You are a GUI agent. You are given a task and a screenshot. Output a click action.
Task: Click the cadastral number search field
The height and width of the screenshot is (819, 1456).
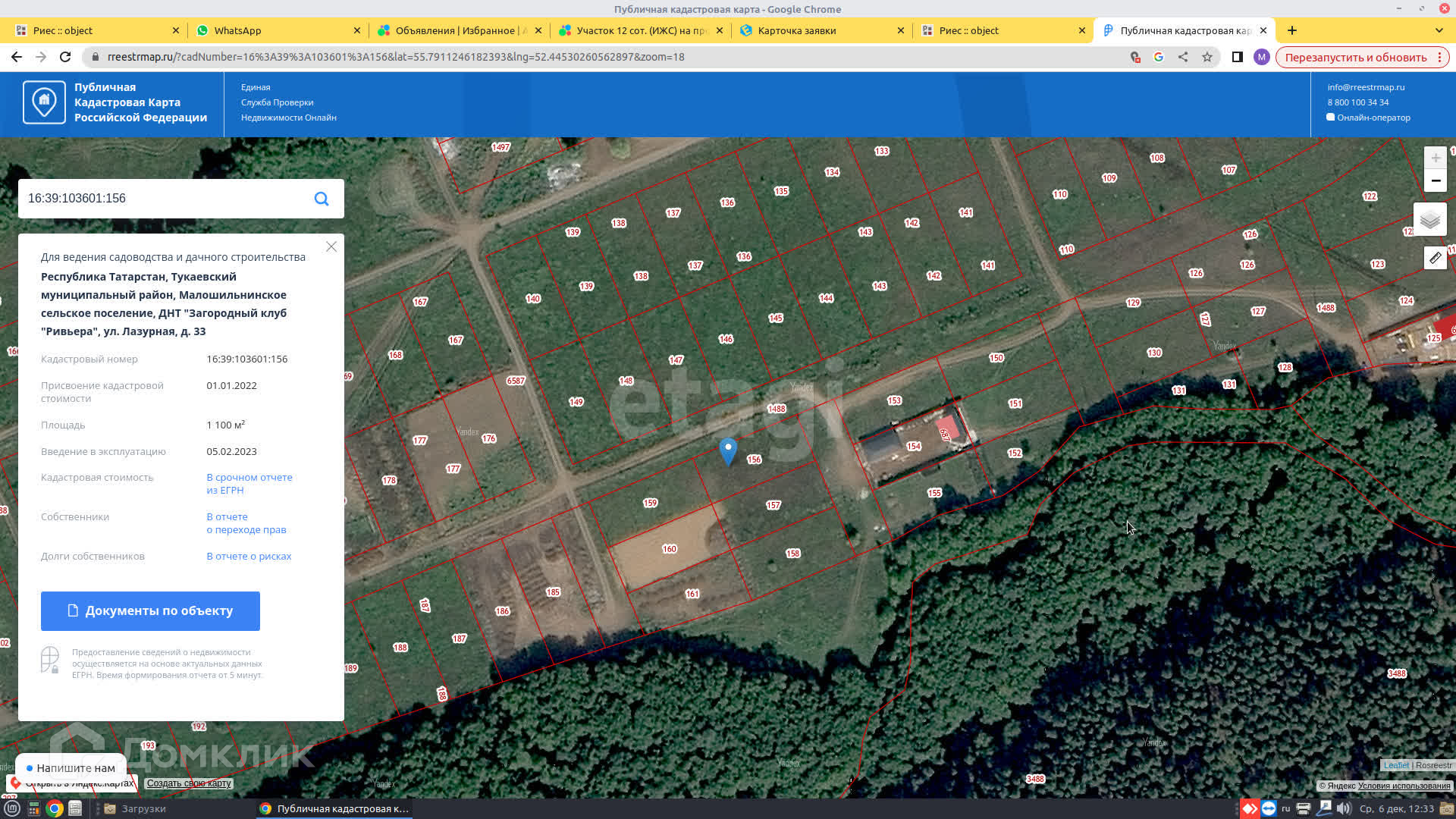[163, 199]
